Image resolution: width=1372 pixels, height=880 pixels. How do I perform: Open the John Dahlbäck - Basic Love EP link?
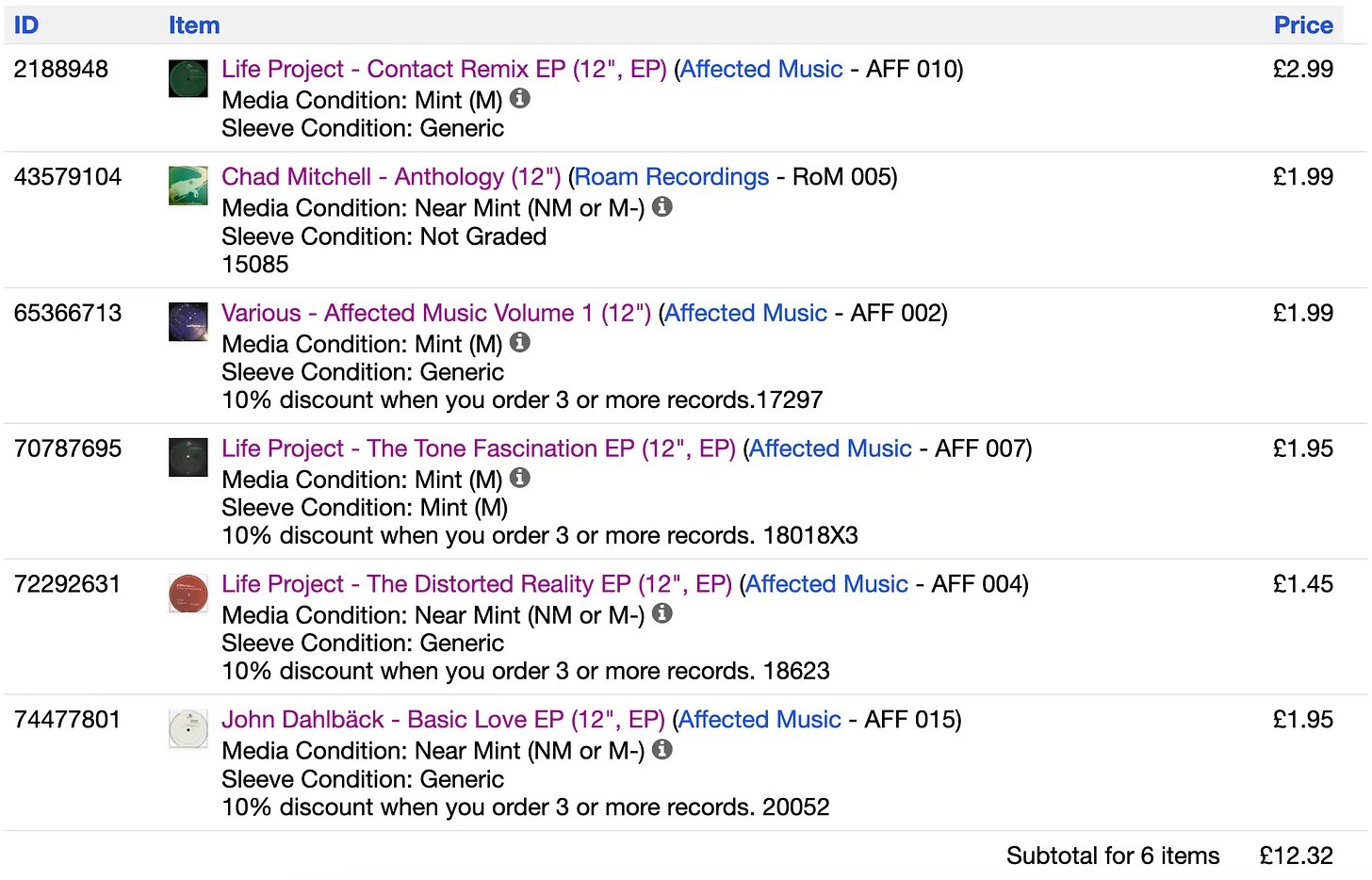tap(443, 720)
